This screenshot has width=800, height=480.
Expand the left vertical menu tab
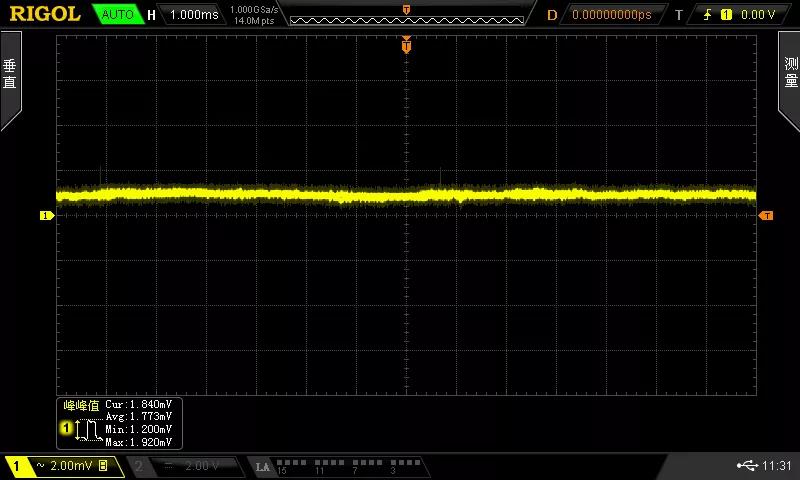10,79
